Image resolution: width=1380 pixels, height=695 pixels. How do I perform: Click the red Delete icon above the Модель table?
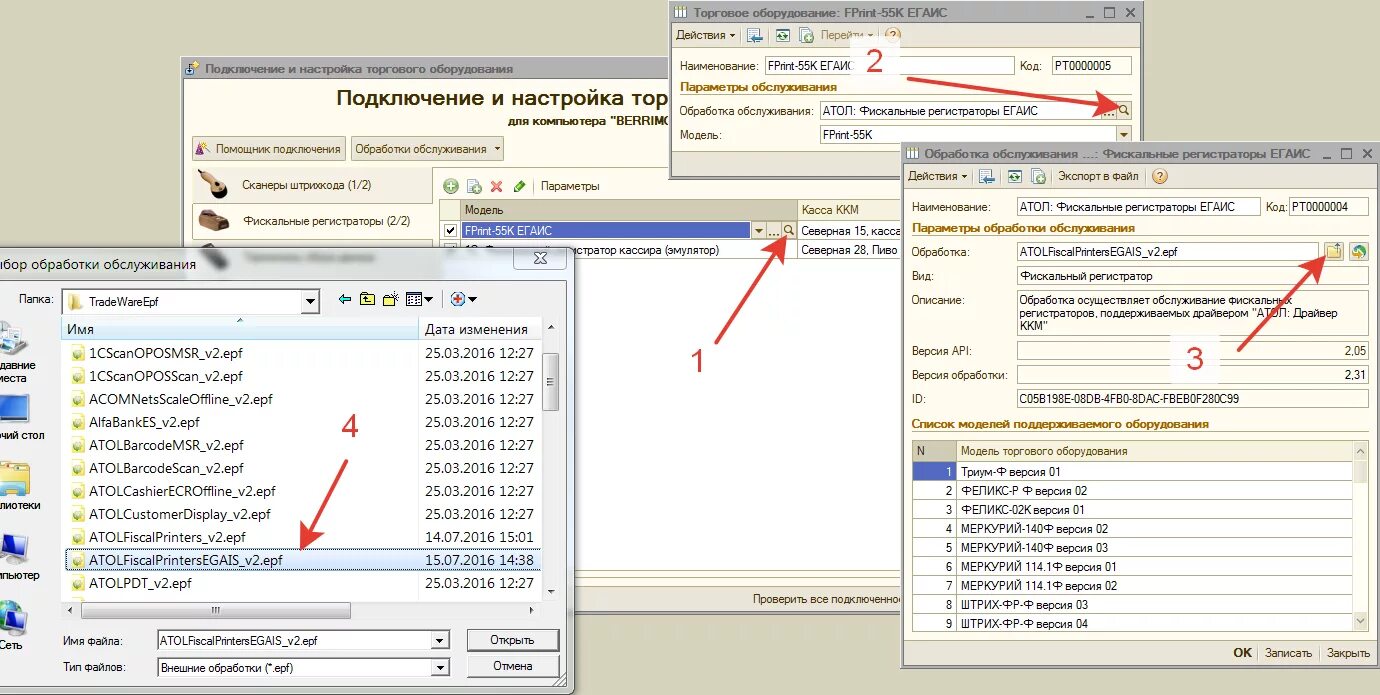[x=496, y=186]
